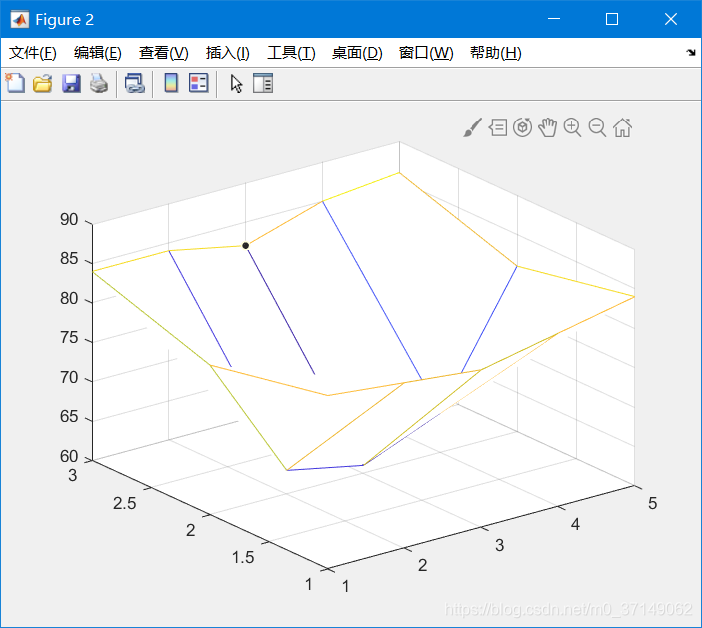Activate the Zoom In magnifier
Screen dimensions: 702x628
pos(572,128)
